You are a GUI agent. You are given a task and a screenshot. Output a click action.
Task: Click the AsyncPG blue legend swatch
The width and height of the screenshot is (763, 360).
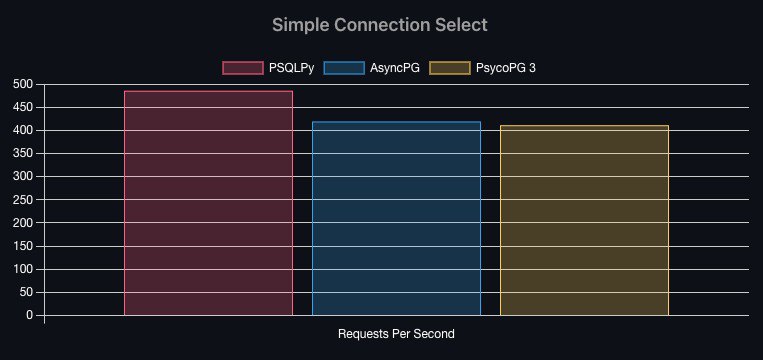point(344,68)
